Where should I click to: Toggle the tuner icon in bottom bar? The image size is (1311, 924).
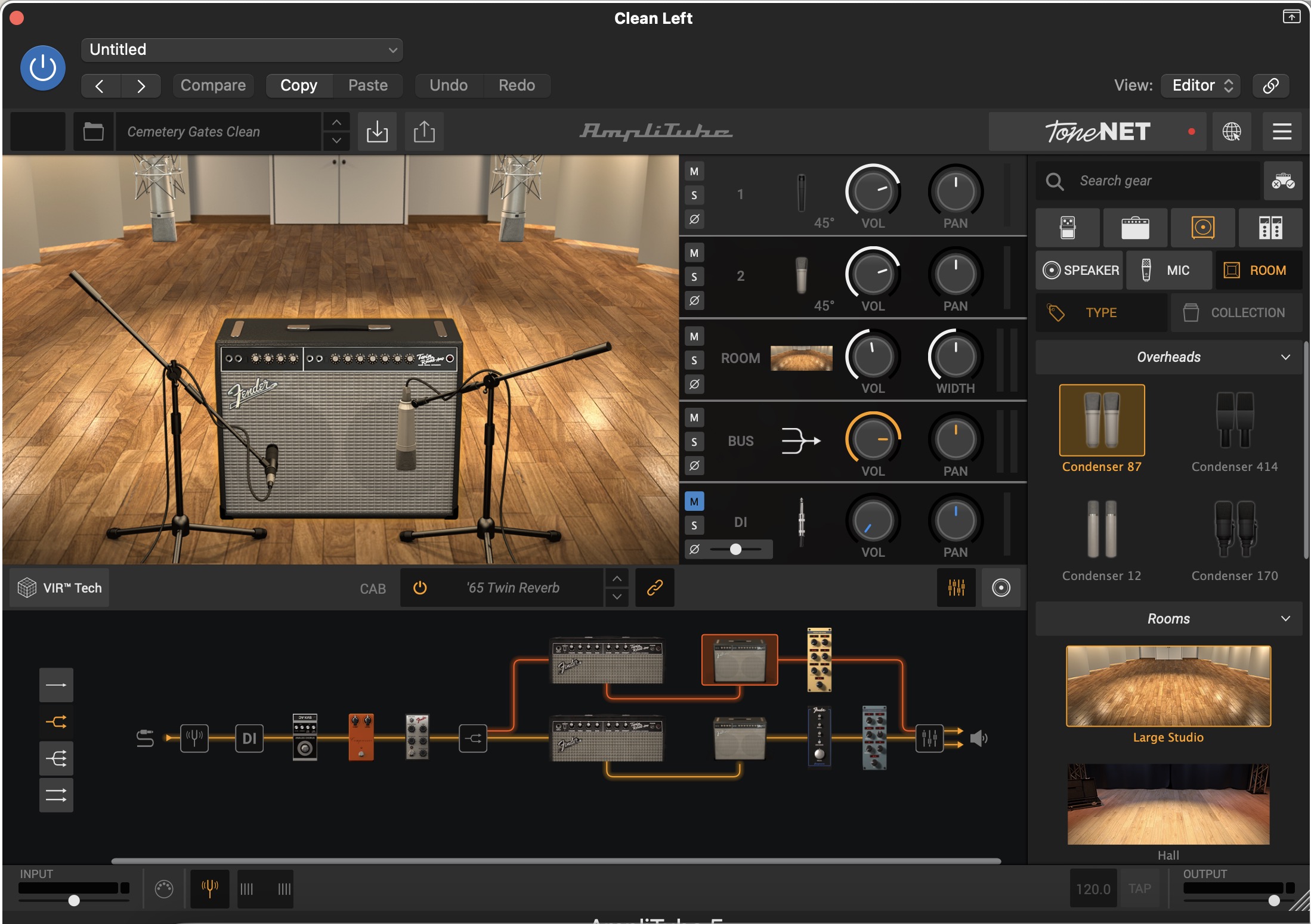coord(209,889)
